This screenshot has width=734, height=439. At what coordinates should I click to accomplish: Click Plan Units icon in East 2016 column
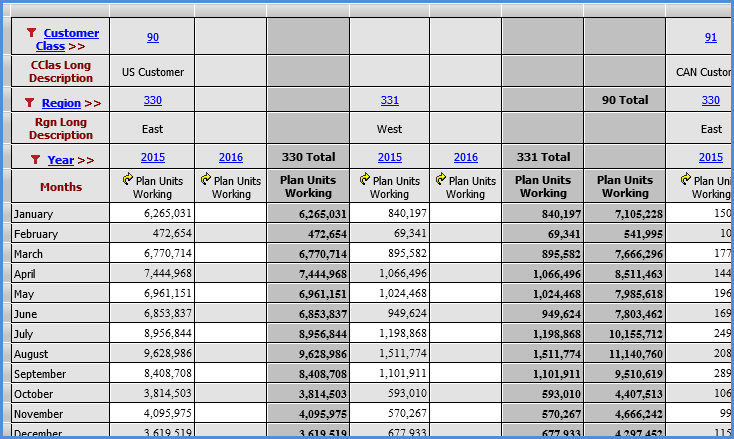click(205, 180)
